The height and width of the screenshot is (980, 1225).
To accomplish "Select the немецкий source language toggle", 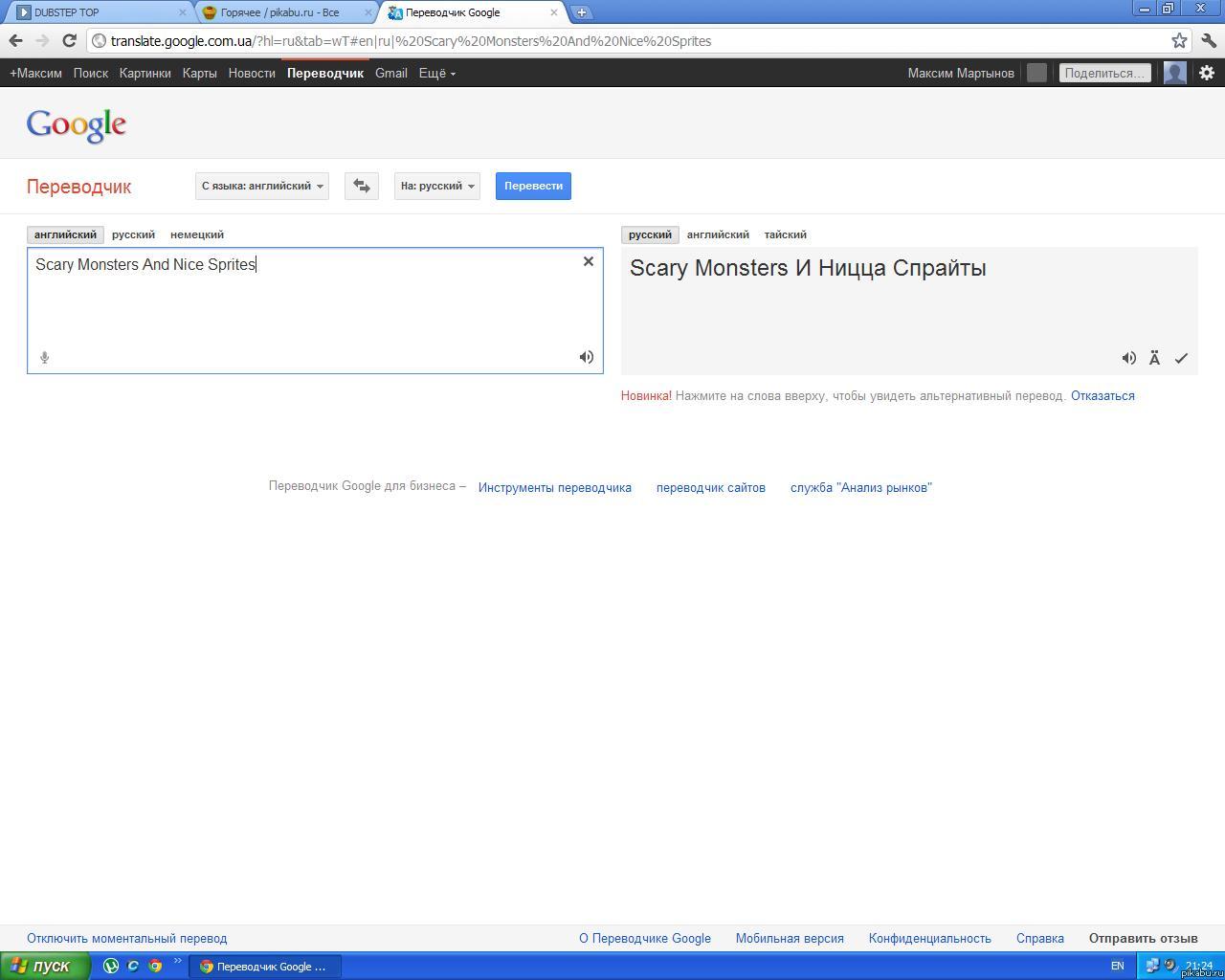I will 197,234.
